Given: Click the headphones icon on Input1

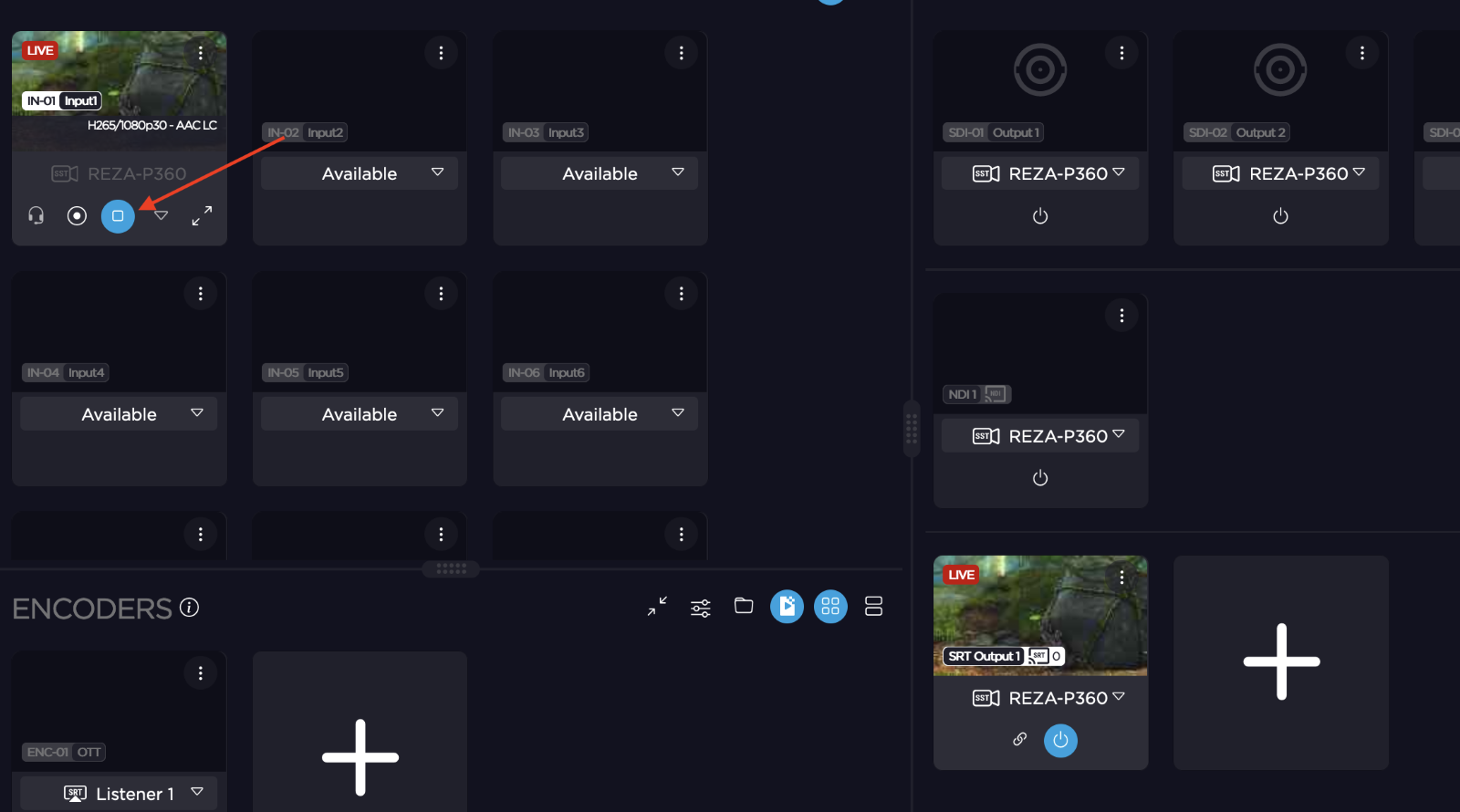Looking at the screenshot, I should (36, 215).
